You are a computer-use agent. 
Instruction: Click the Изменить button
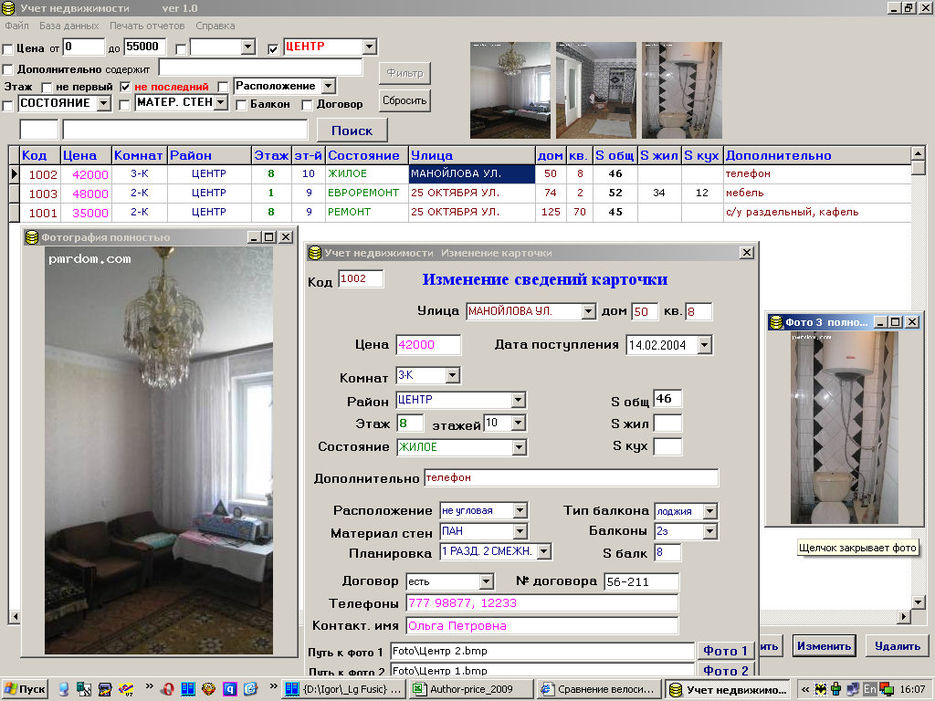(x=823, y=646)
